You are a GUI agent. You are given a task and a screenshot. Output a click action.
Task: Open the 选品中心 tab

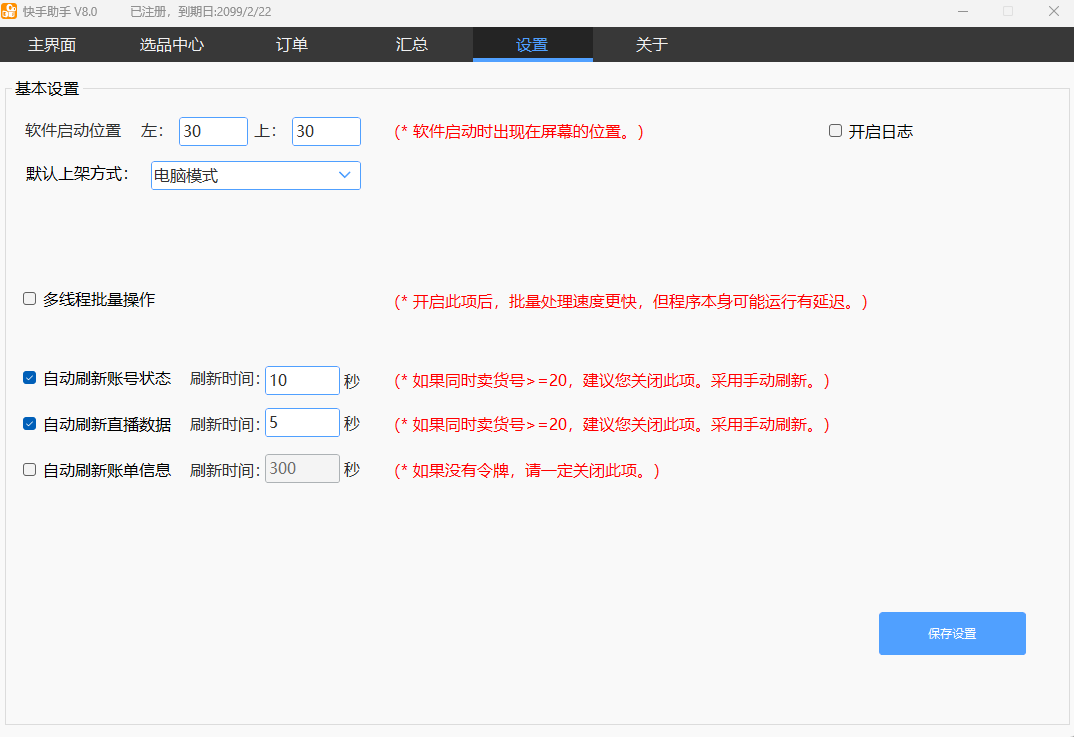pyautogui.click(x=172, y=45)
